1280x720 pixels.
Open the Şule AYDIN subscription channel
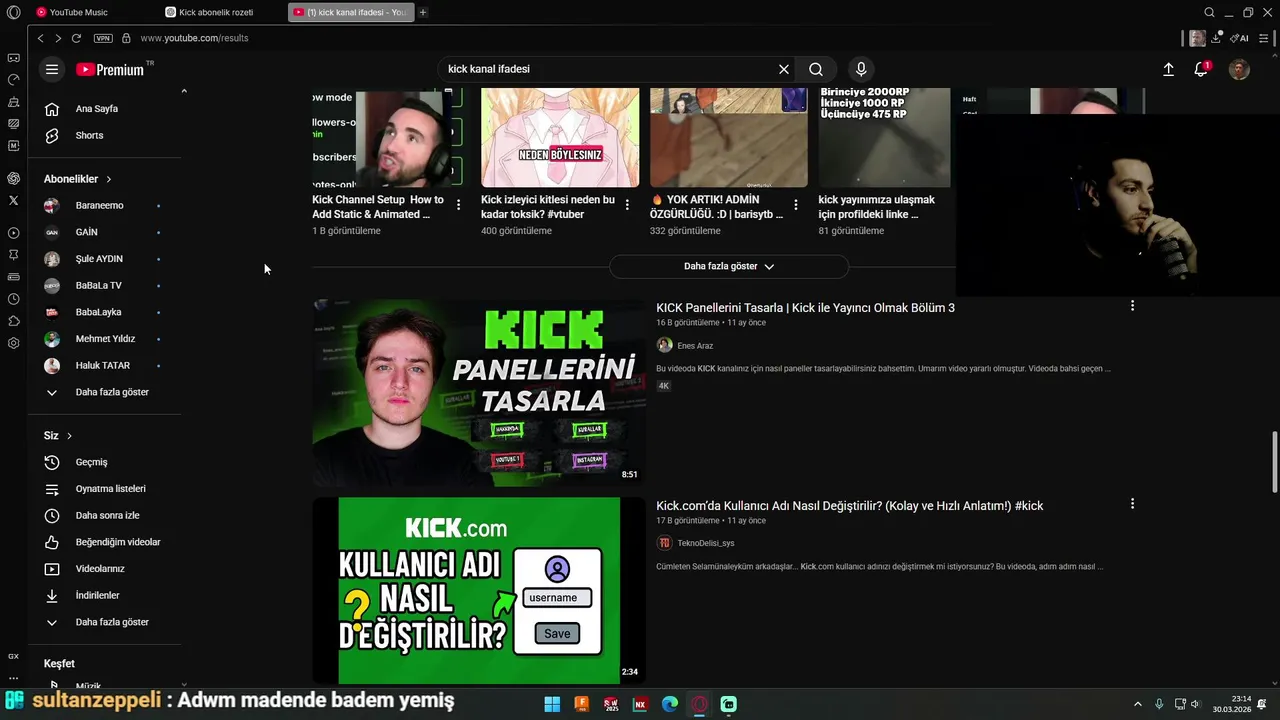105,259
